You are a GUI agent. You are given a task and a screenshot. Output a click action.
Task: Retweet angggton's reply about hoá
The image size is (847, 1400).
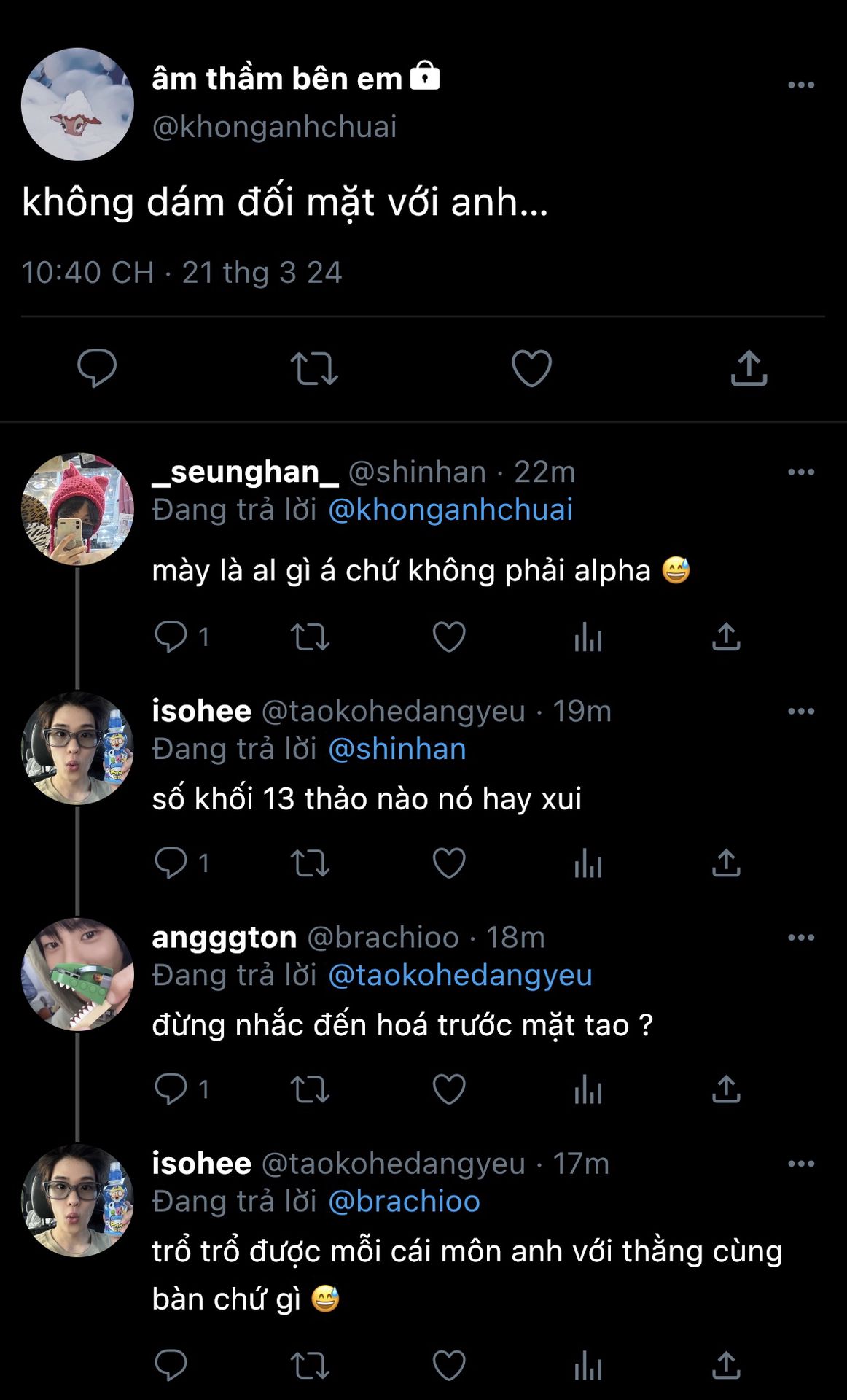pos(310,1089)
